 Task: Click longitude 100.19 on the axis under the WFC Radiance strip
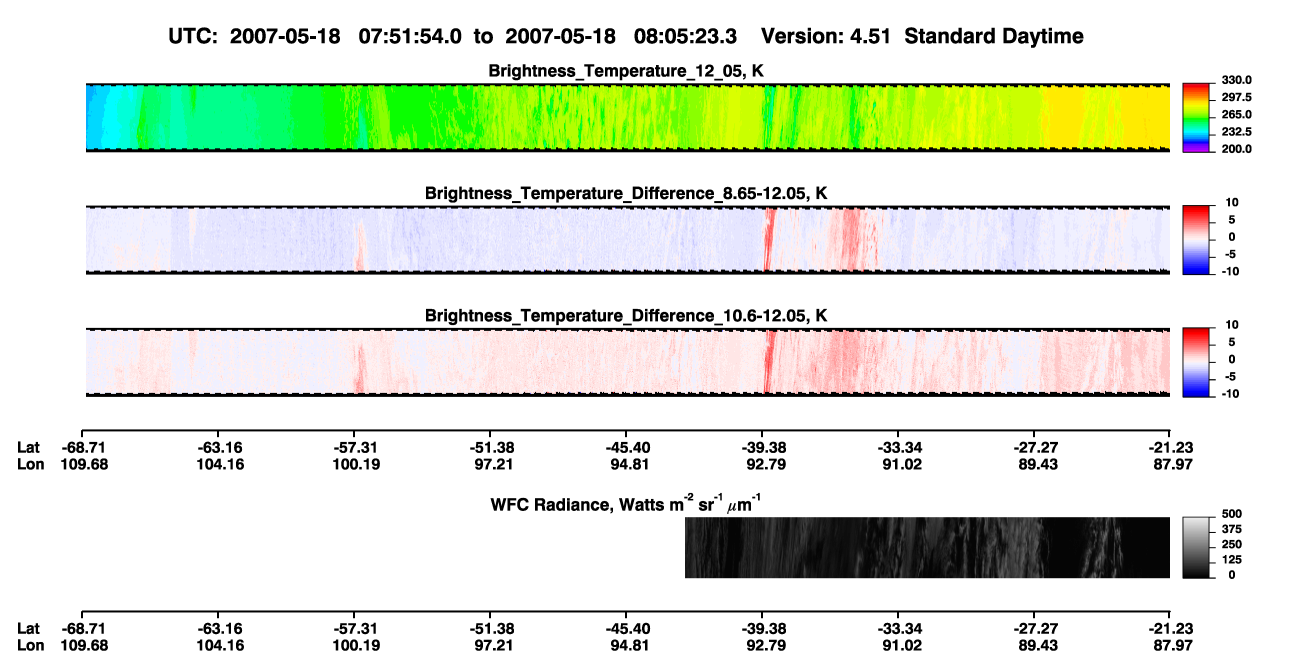click(x=355, y=645)
